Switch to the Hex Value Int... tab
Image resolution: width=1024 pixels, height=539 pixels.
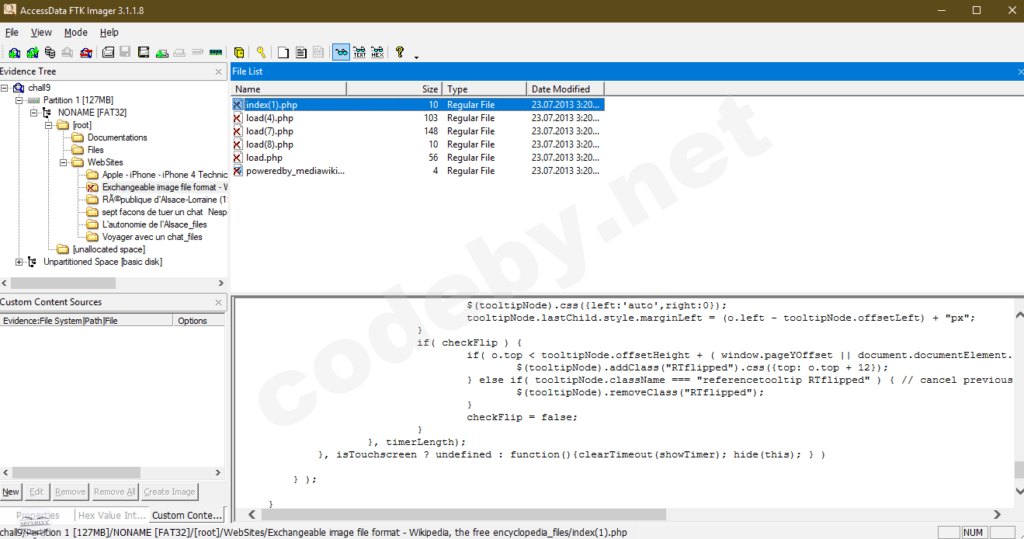(x=112, y=515)
